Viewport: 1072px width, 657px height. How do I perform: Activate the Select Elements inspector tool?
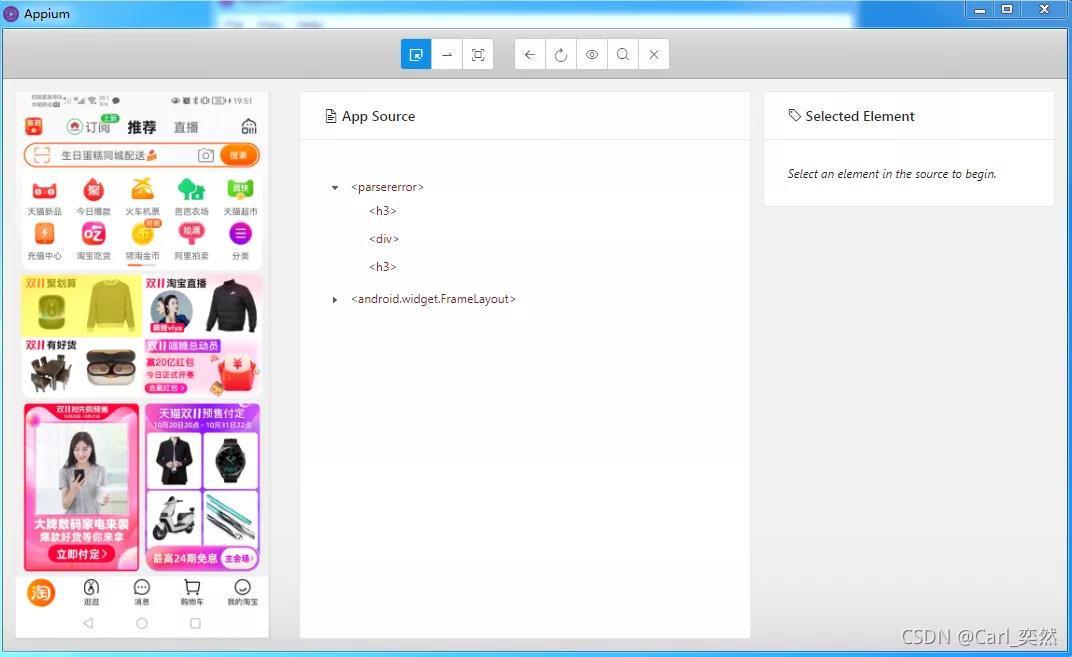[416, 55]
